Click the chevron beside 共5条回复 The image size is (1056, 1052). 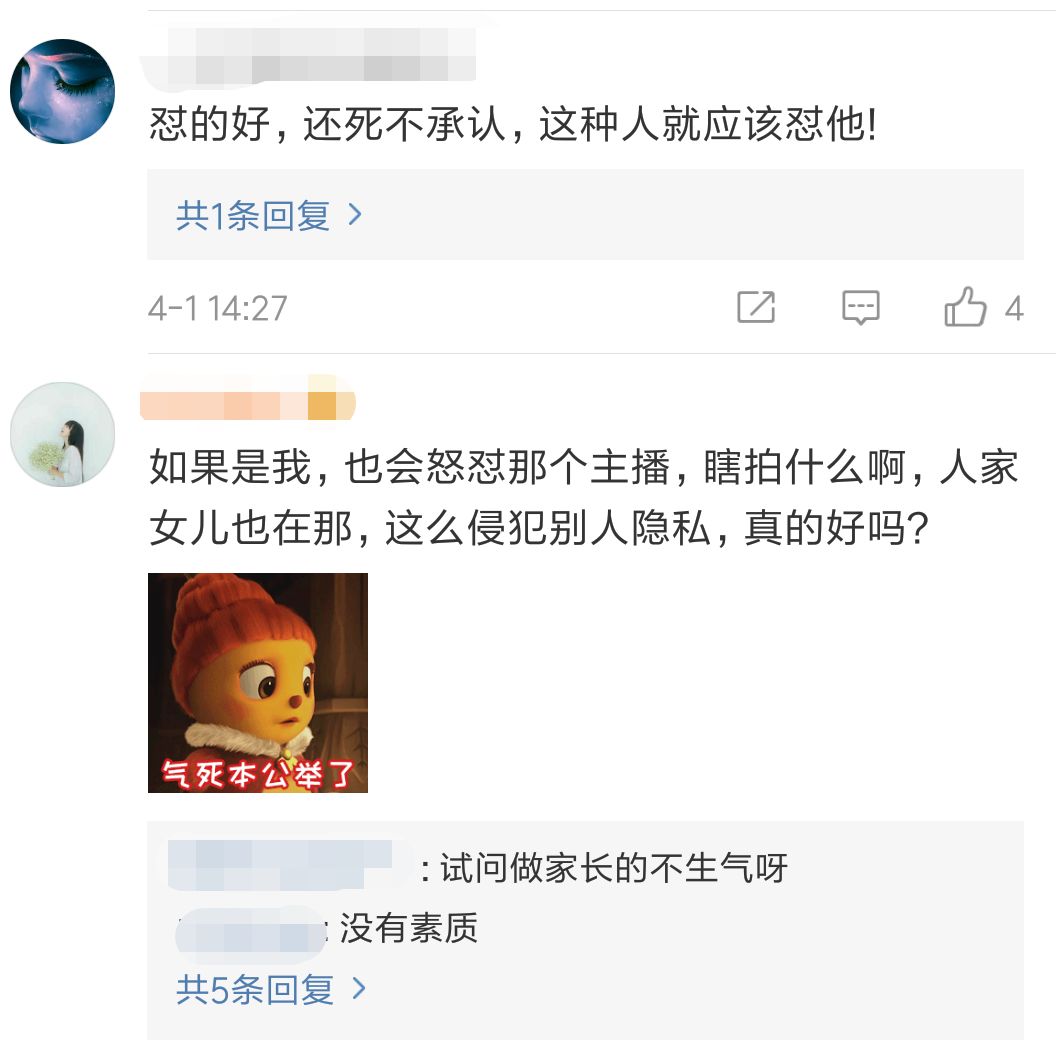(x=359, y=989)
